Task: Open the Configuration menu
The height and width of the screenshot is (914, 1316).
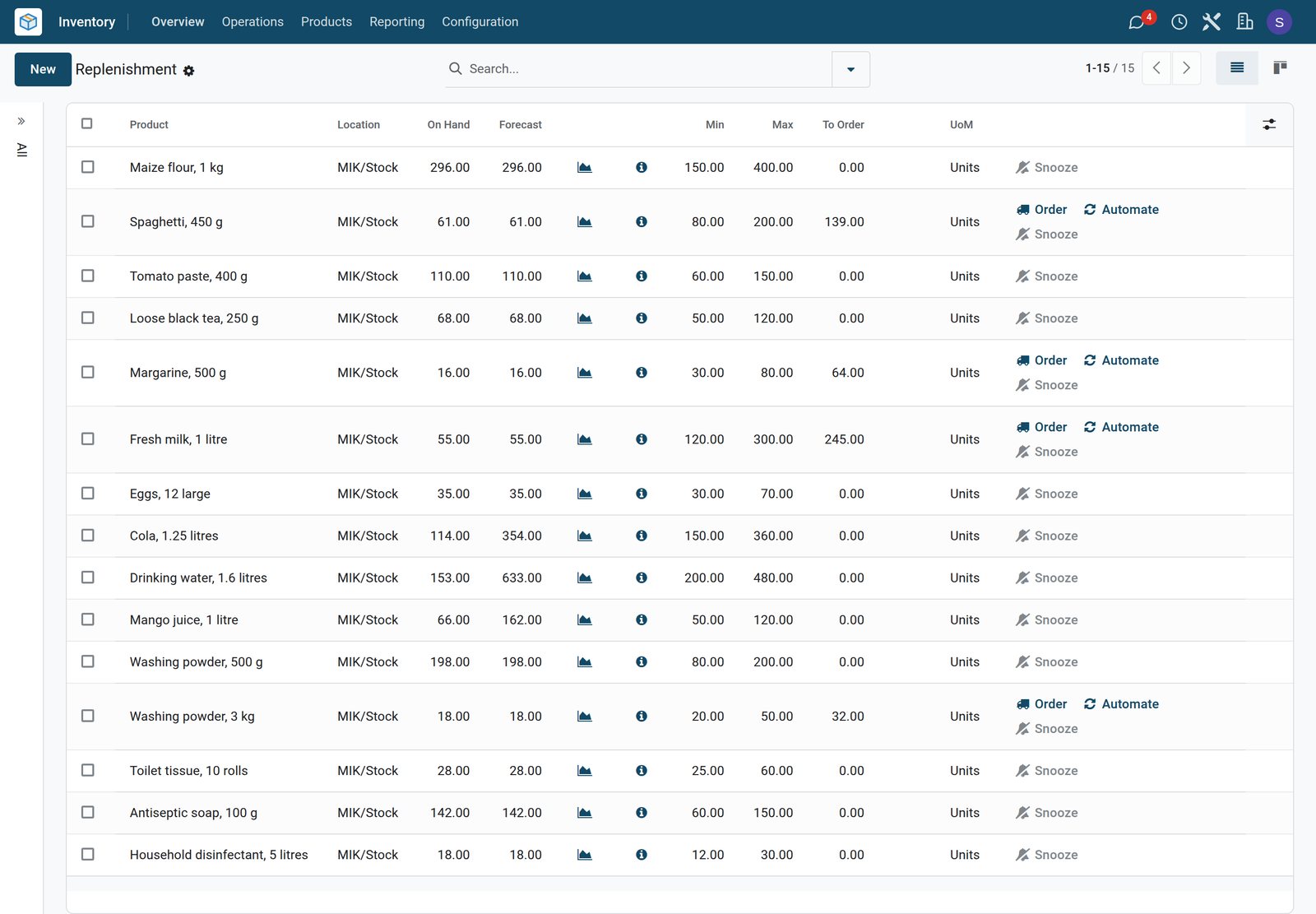Action: [x=480, y=22]
